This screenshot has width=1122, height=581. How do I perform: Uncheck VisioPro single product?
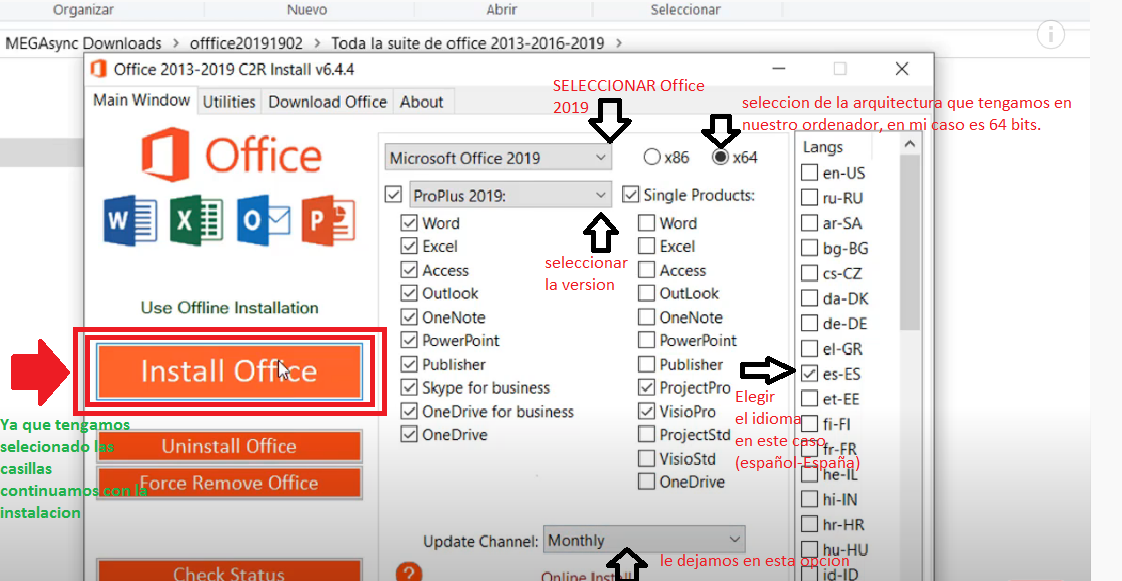646,411
